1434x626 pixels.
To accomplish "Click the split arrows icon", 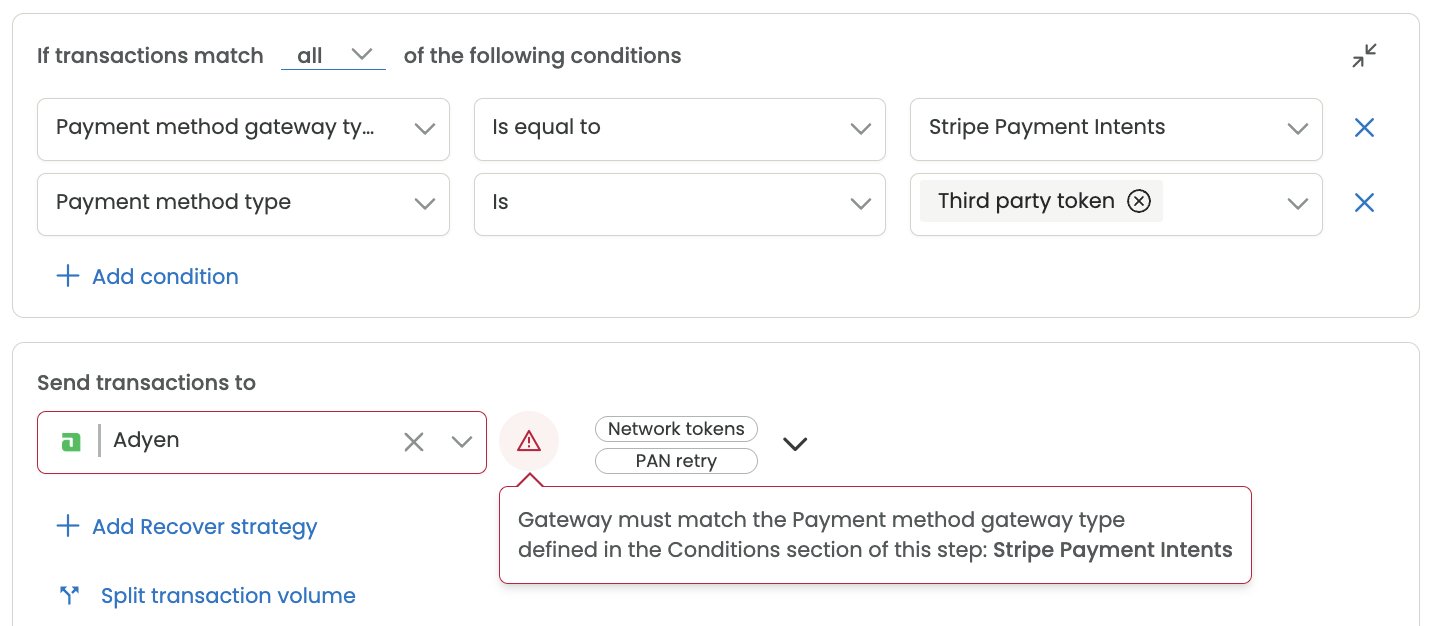I will pos(69,596).
